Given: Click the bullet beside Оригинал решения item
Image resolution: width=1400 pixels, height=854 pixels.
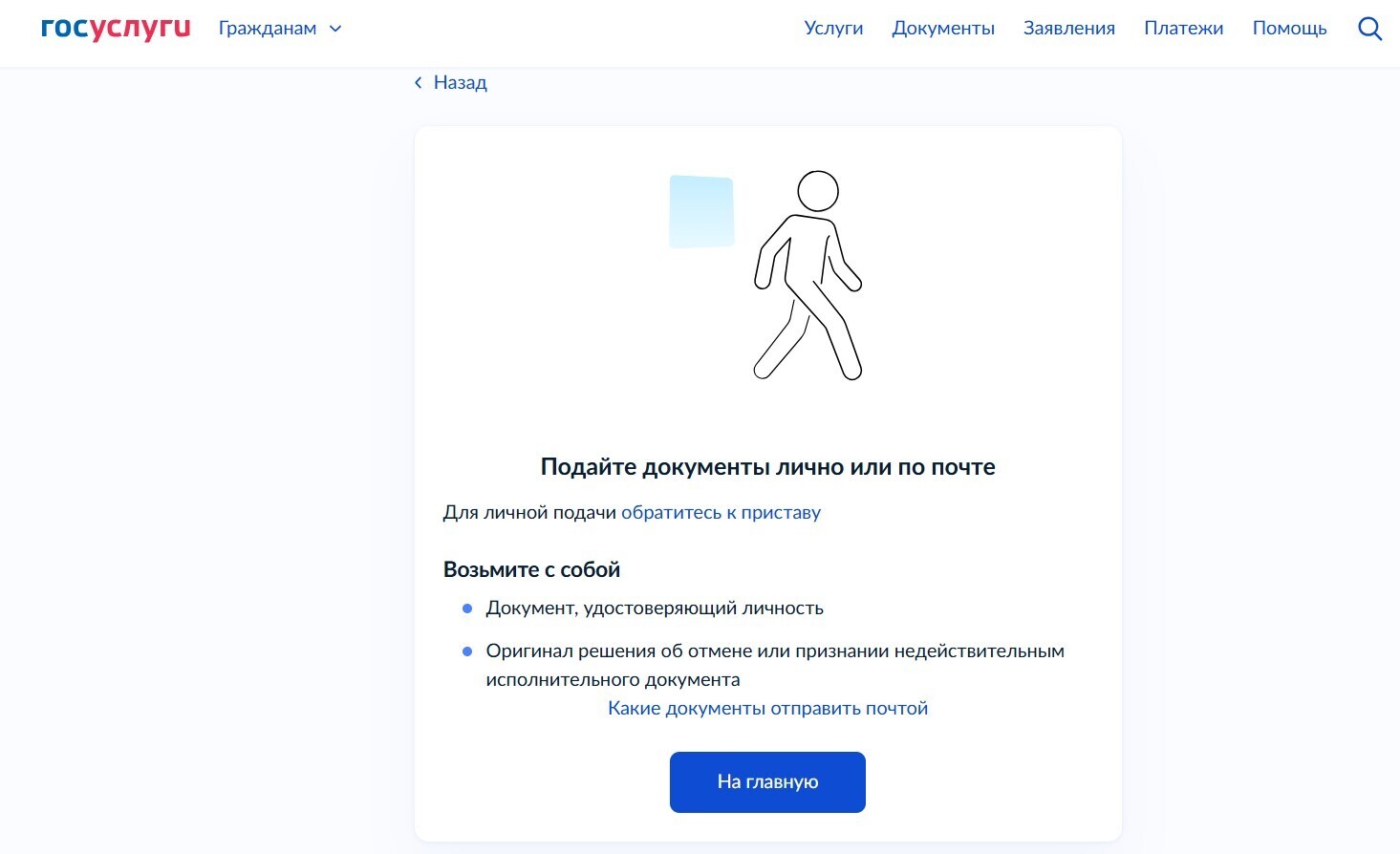Looking at the screenshot, I should (467, 651).
